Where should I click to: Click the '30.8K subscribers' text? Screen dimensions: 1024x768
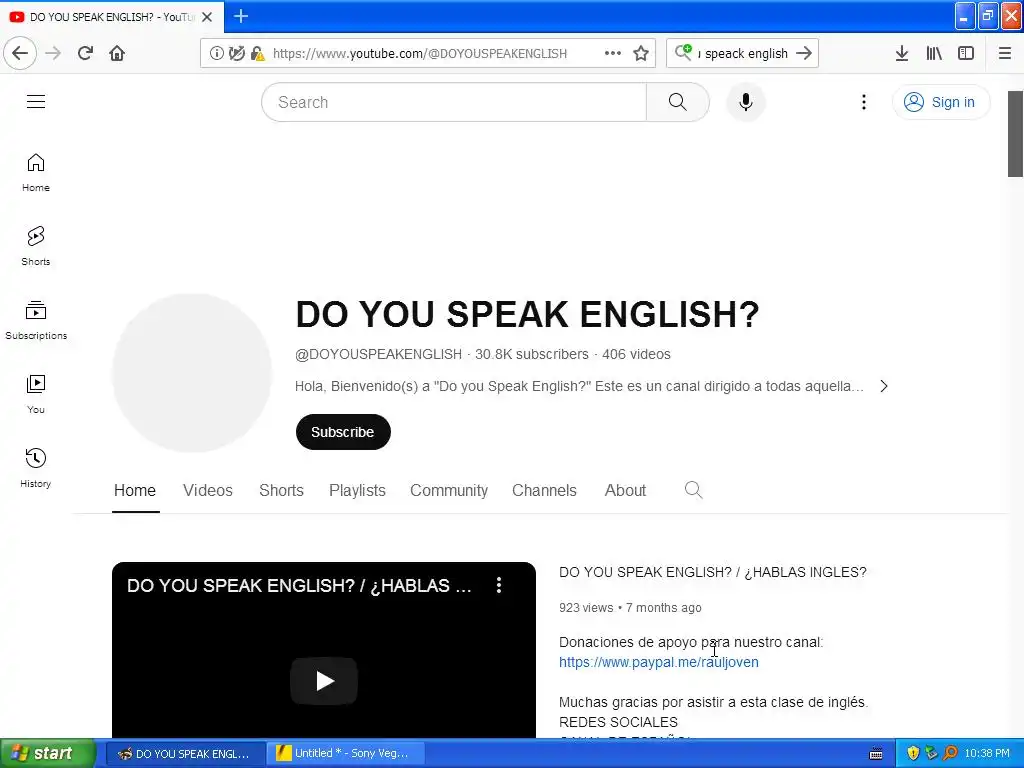point(532,354)
